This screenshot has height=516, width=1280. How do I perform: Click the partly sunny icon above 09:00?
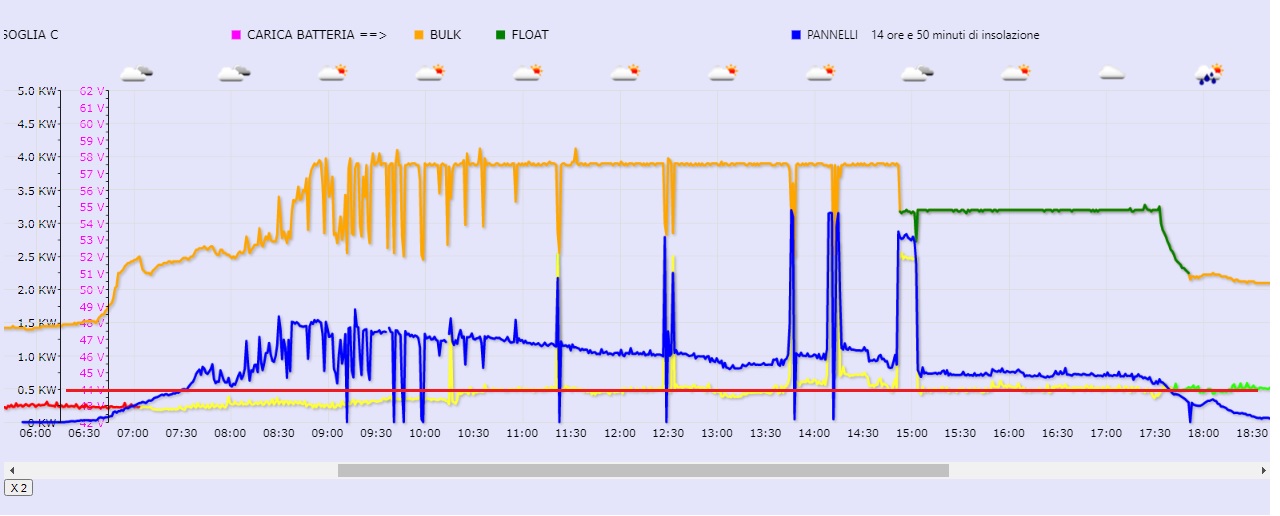[x=332, y=73]
